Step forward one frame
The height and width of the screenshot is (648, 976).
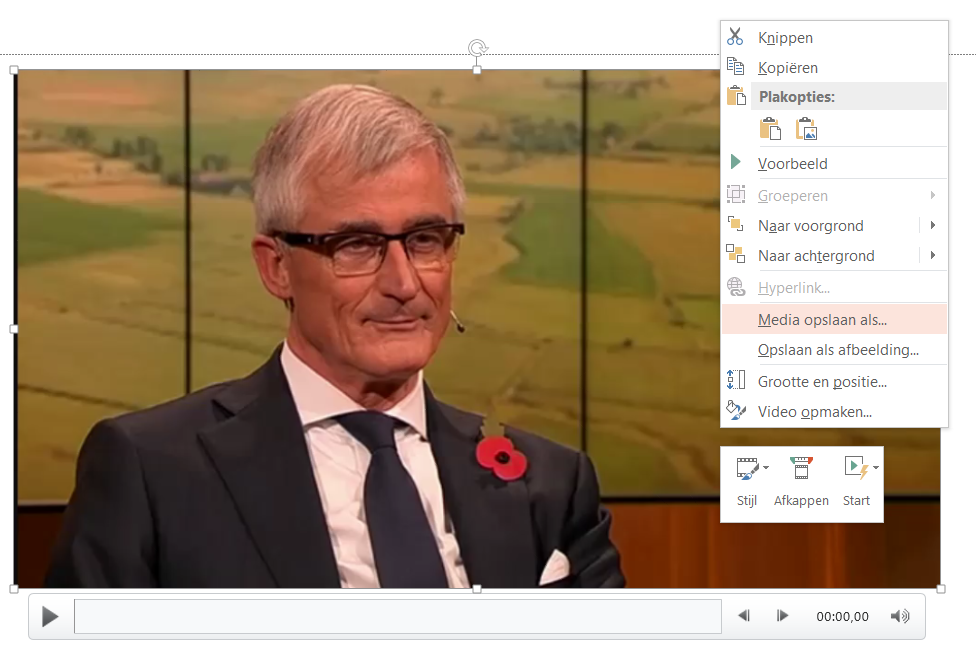(x=782, y=616)
